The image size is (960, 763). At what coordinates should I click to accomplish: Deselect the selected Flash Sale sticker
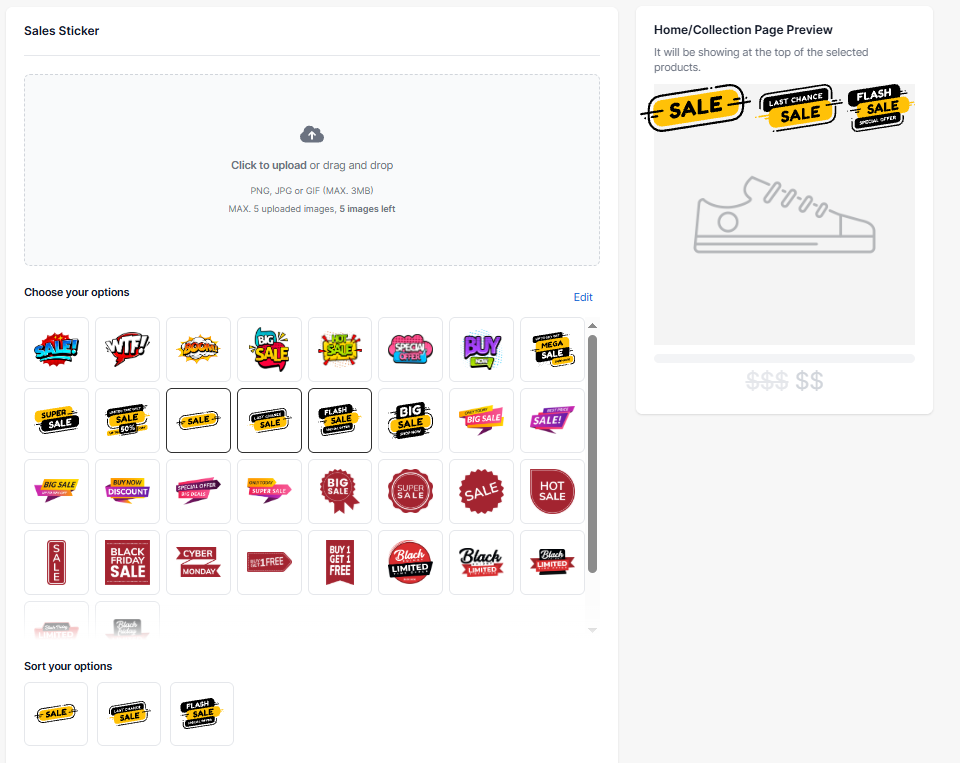(x=340, y=420)
